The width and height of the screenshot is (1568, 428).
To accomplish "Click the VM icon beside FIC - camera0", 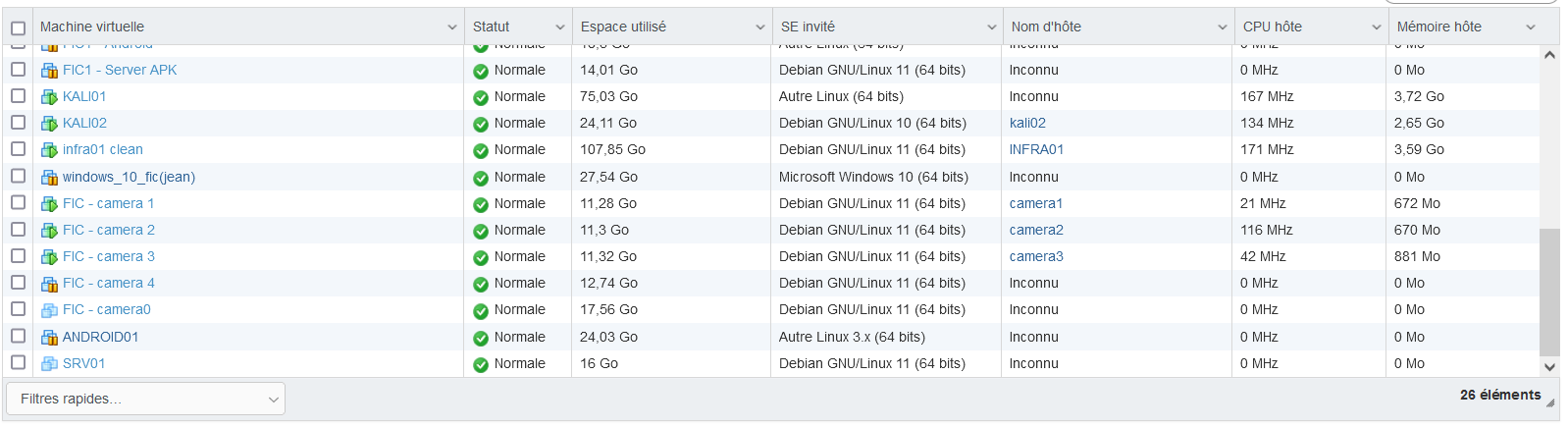I will click(x=49, y=310).
